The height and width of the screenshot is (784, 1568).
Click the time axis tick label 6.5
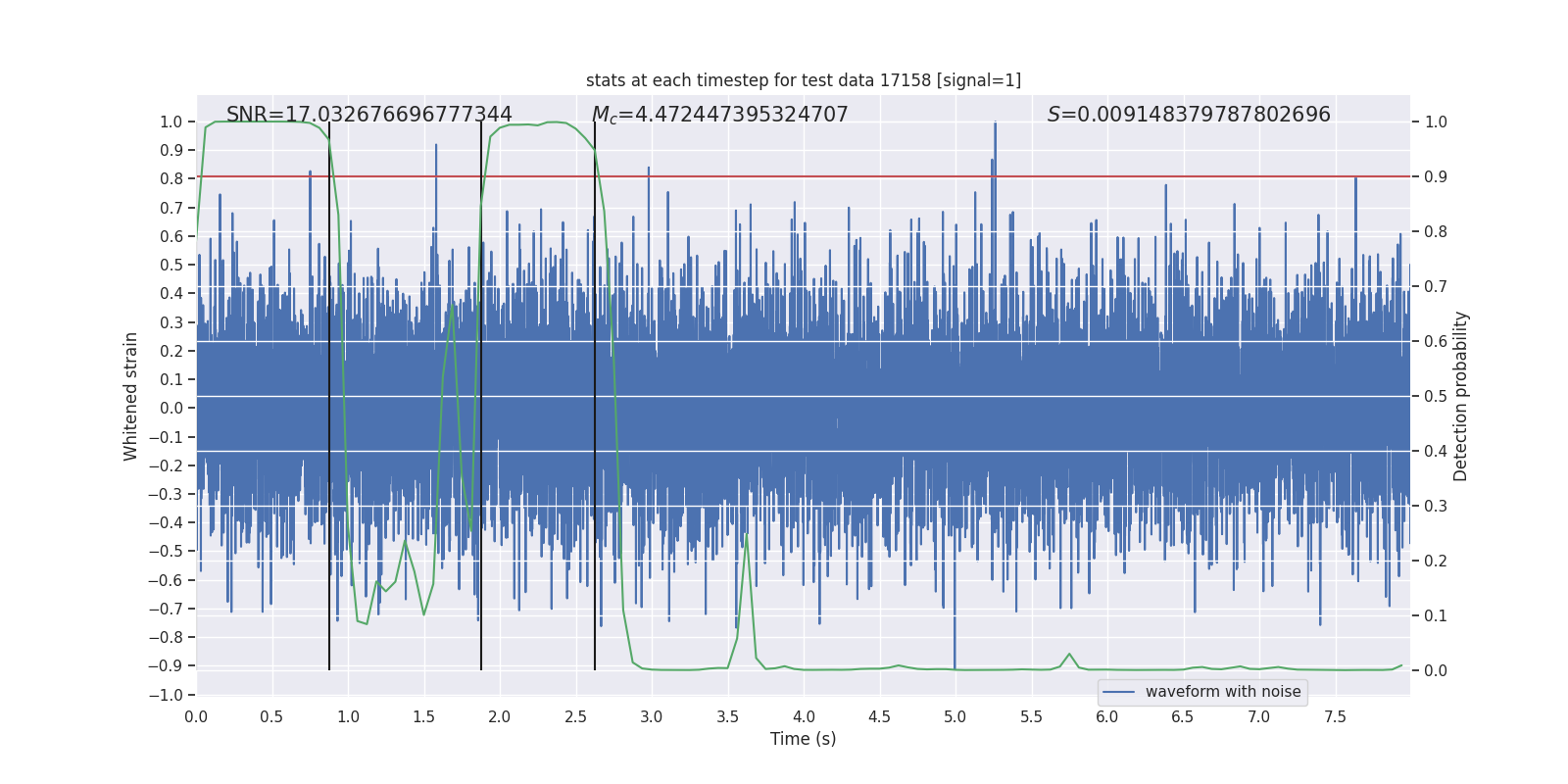click(x=1183, y=716)
